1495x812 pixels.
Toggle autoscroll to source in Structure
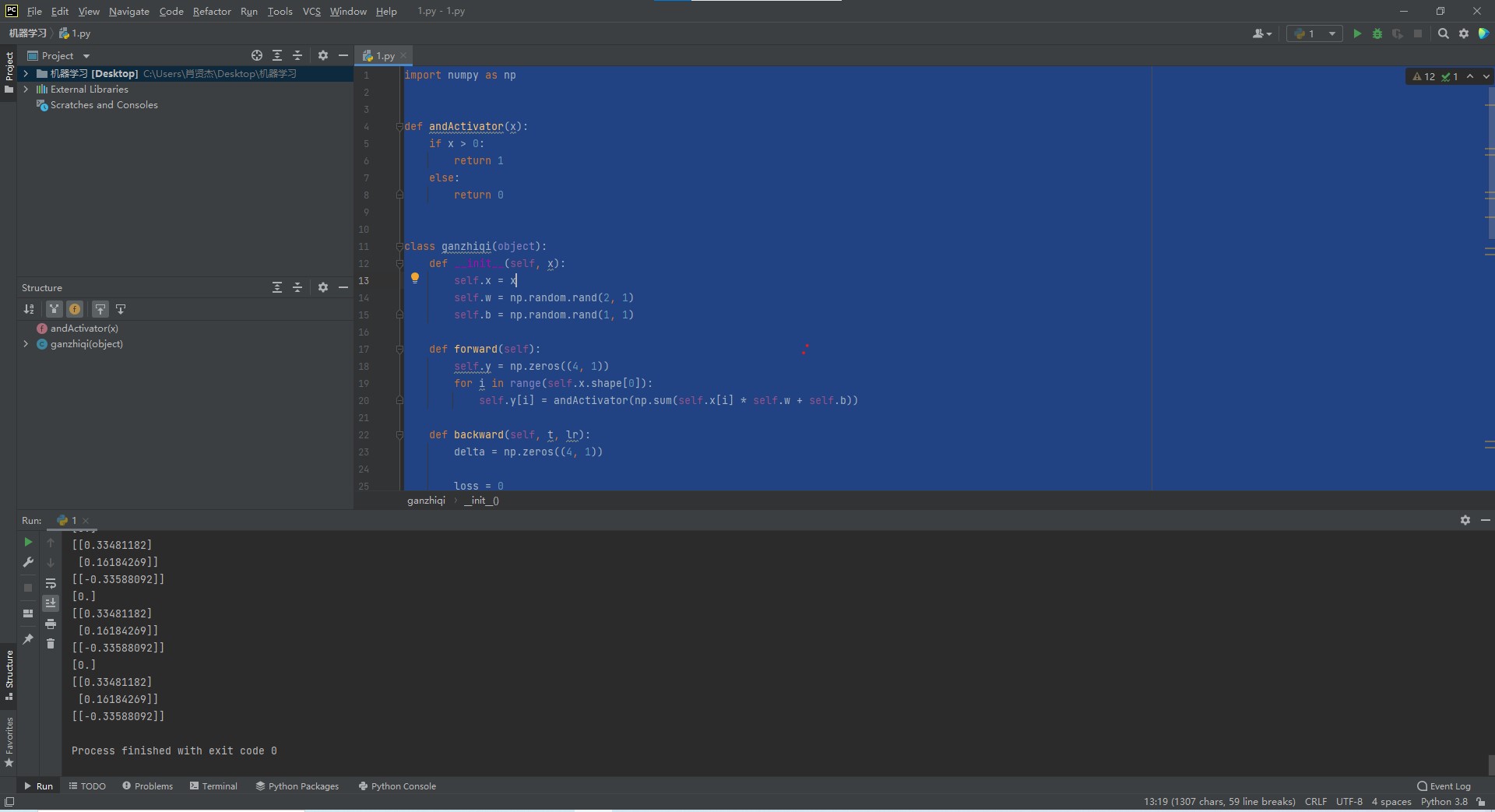pyautogui.click(x=100, y=309)
